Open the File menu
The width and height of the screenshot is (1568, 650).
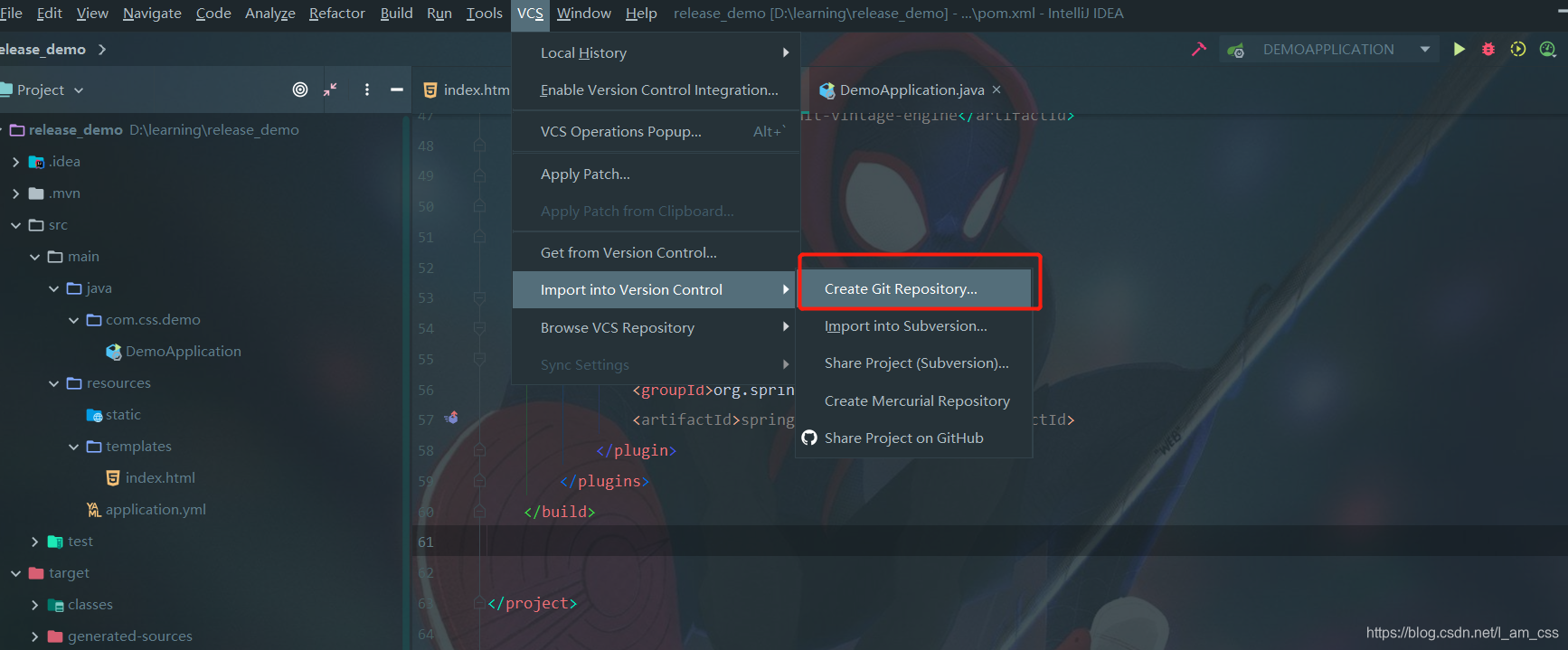point(11,13)
